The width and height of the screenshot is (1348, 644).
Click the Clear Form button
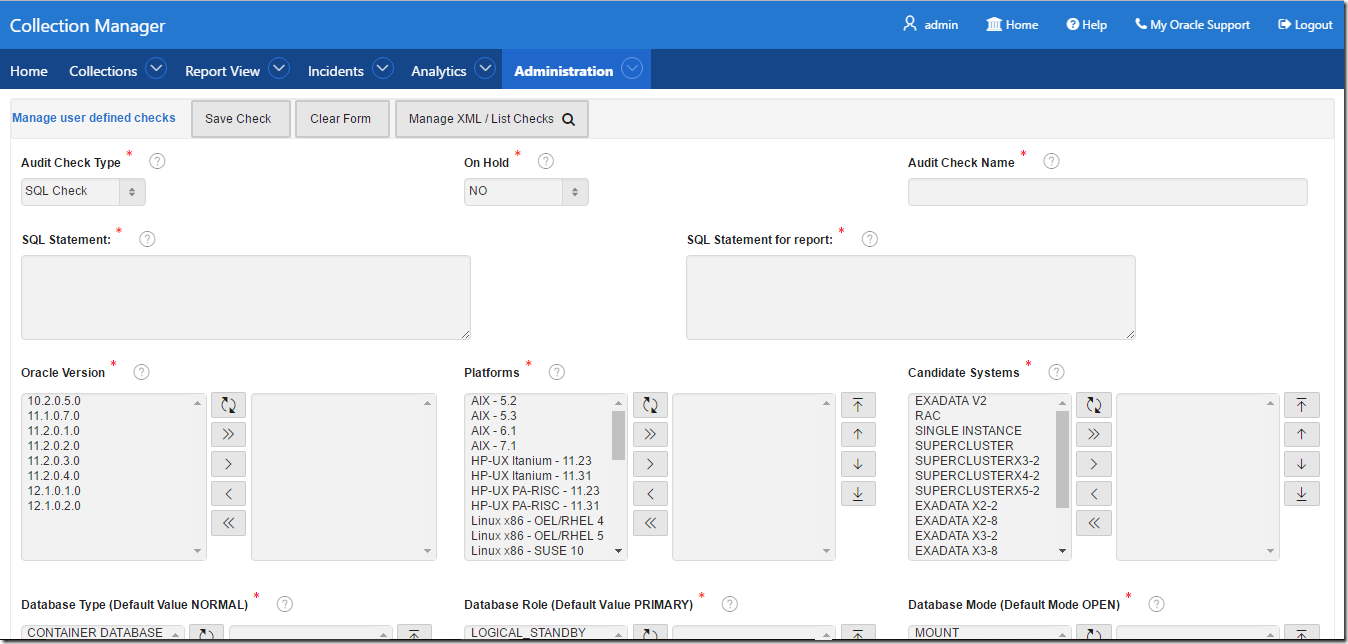tap(340, 119)
